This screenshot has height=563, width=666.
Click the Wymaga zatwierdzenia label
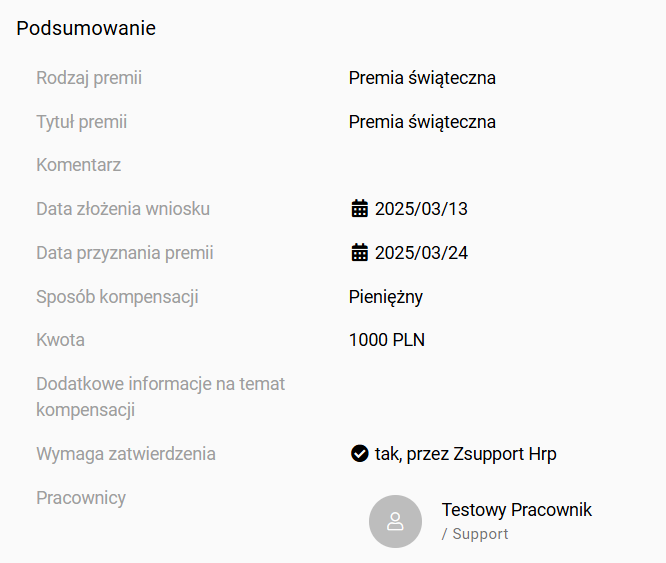(x=126, y=454)
